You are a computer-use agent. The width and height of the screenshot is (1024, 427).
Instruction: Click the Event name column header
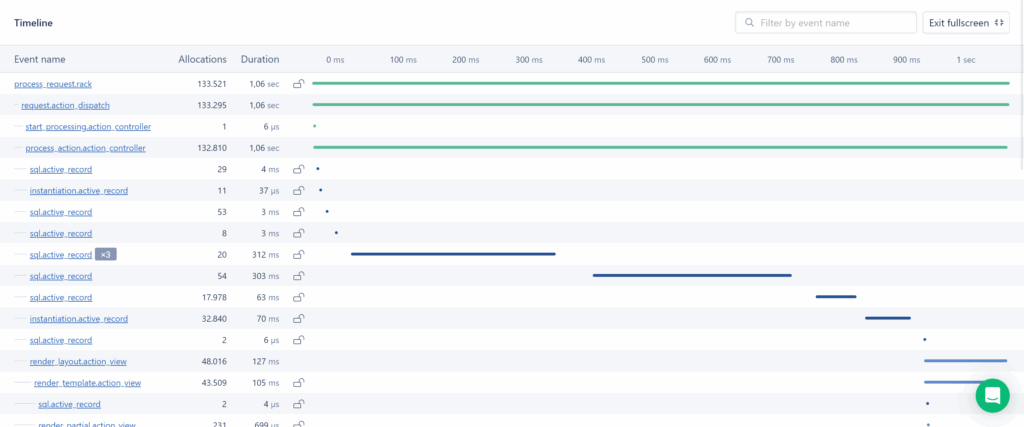(x=40, y=59)
